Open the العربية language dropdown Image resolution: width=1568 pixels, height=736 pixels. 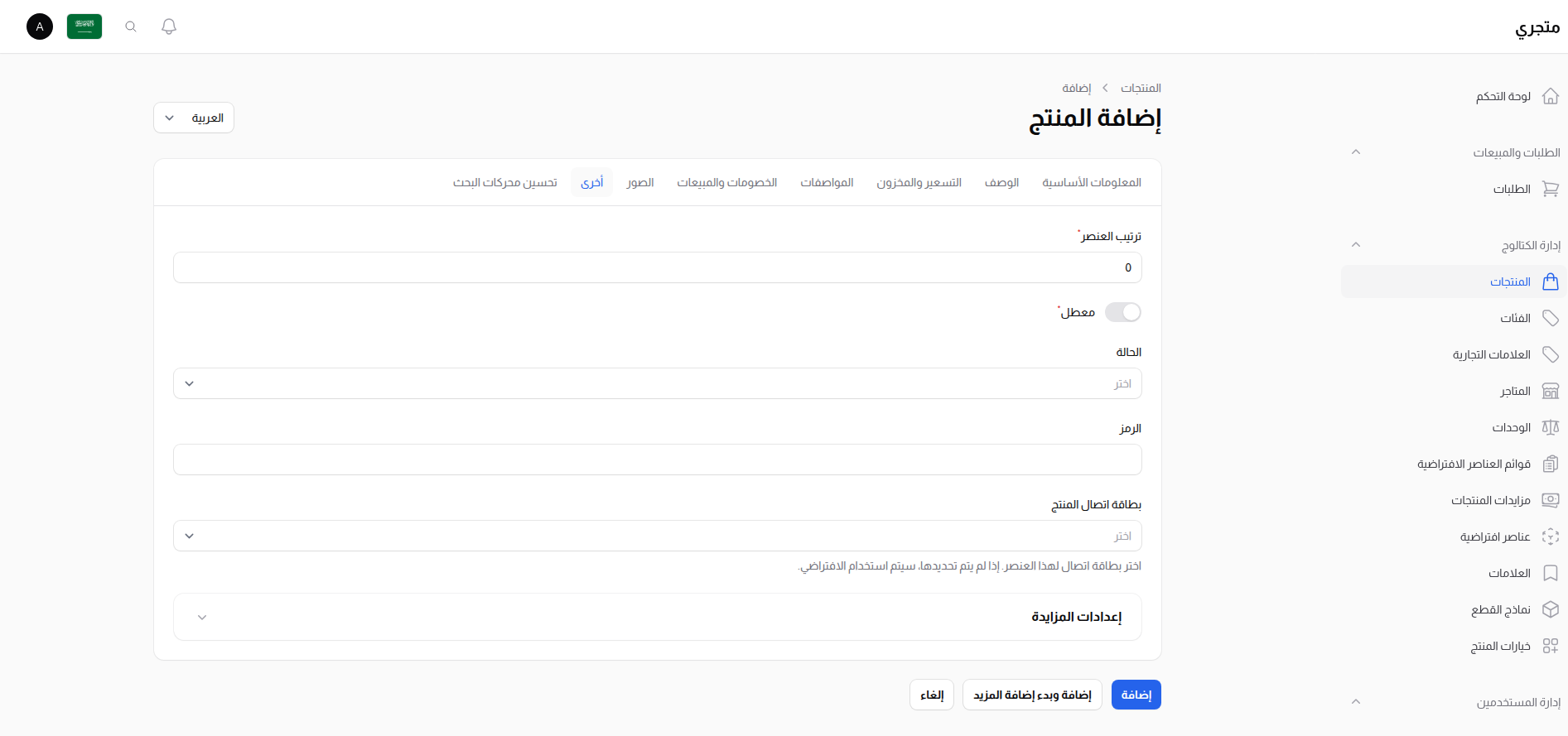point(194,118)
